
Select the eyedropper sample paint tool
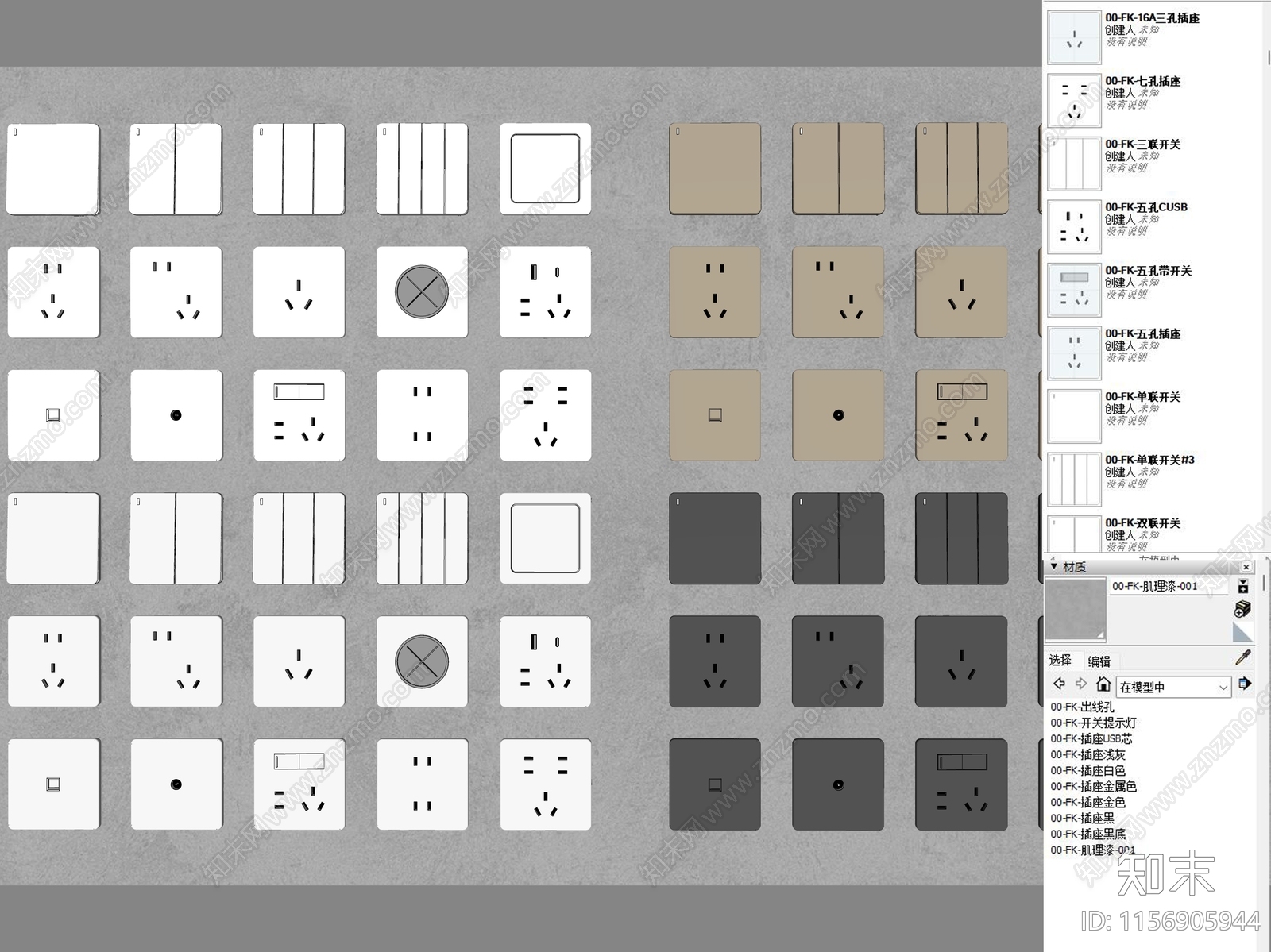click(x=1243, y=657)
